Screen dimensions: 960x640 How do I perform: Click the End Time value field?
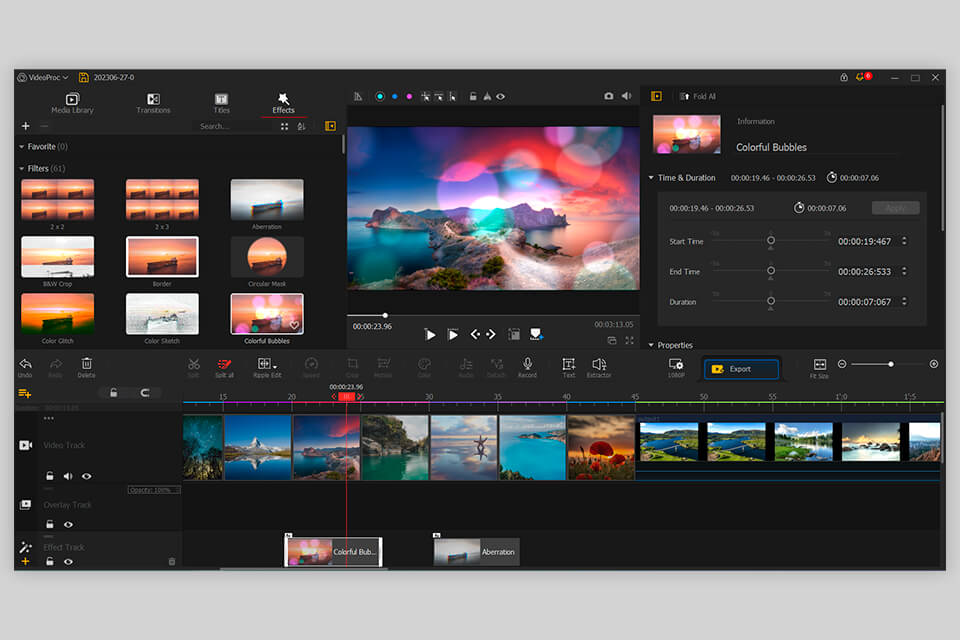[864, 271]
